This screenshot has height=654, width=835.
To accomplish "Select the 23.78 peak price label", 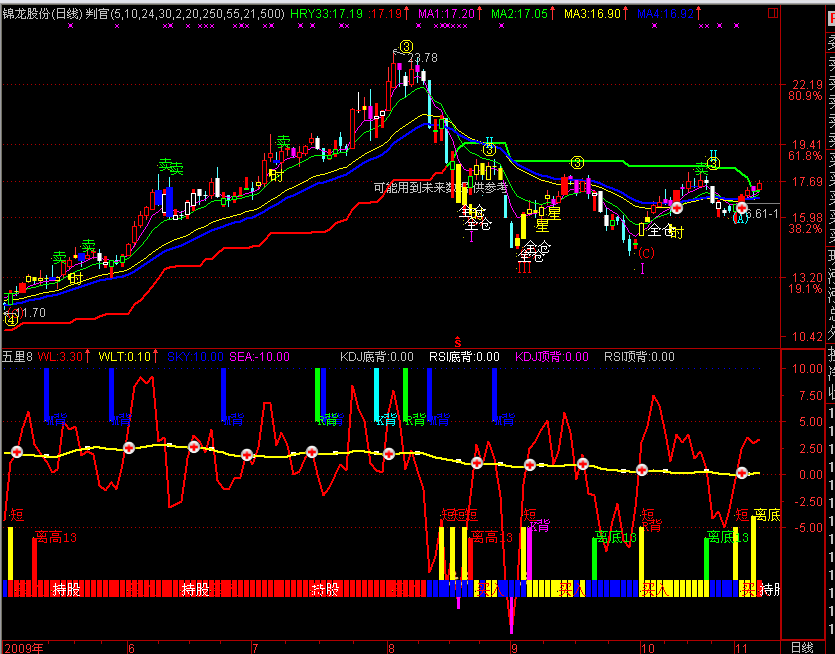I will pyautogui.click(x=423, y=58).
